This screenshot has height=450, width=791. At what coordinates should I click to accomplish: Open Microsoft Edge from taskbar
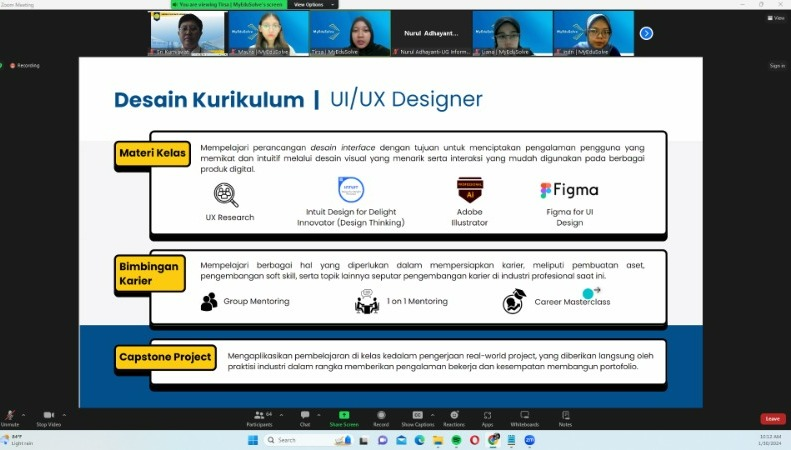[420, 440]
